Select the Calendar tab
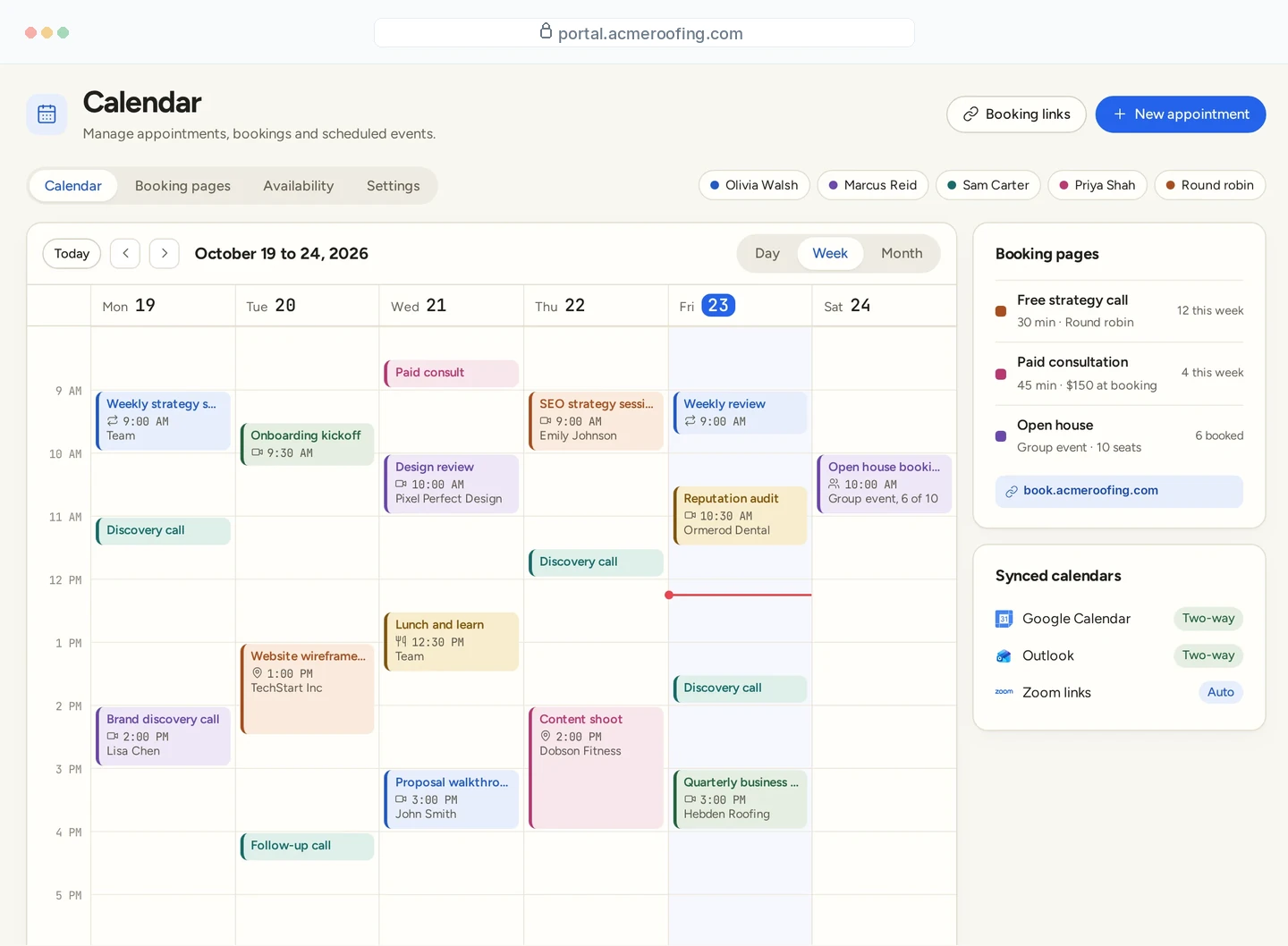1288x946 pixels. click(x=73, y=186)
